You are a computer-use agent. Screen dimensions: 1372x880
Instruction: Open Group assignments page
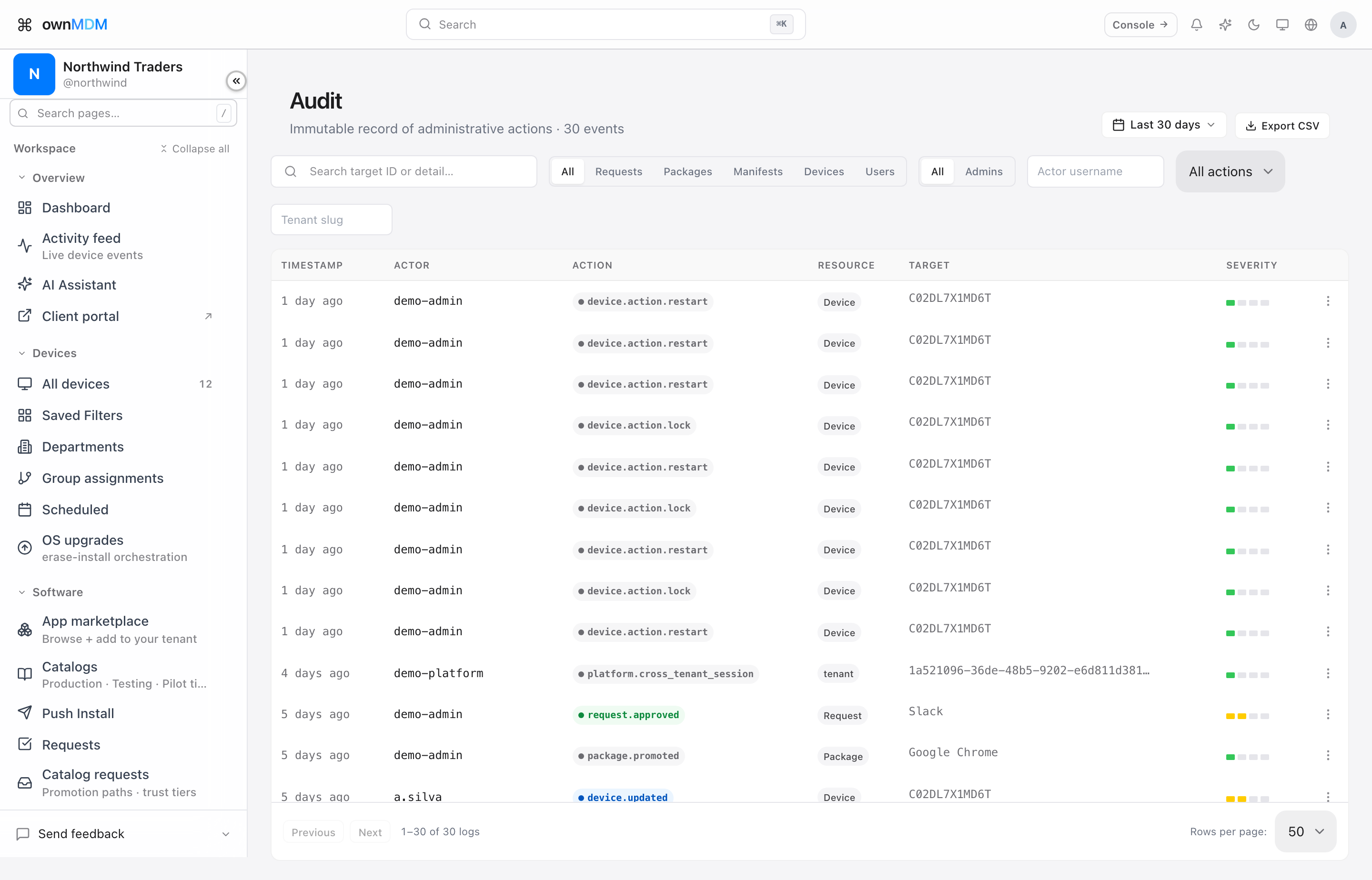click(115, 478)
